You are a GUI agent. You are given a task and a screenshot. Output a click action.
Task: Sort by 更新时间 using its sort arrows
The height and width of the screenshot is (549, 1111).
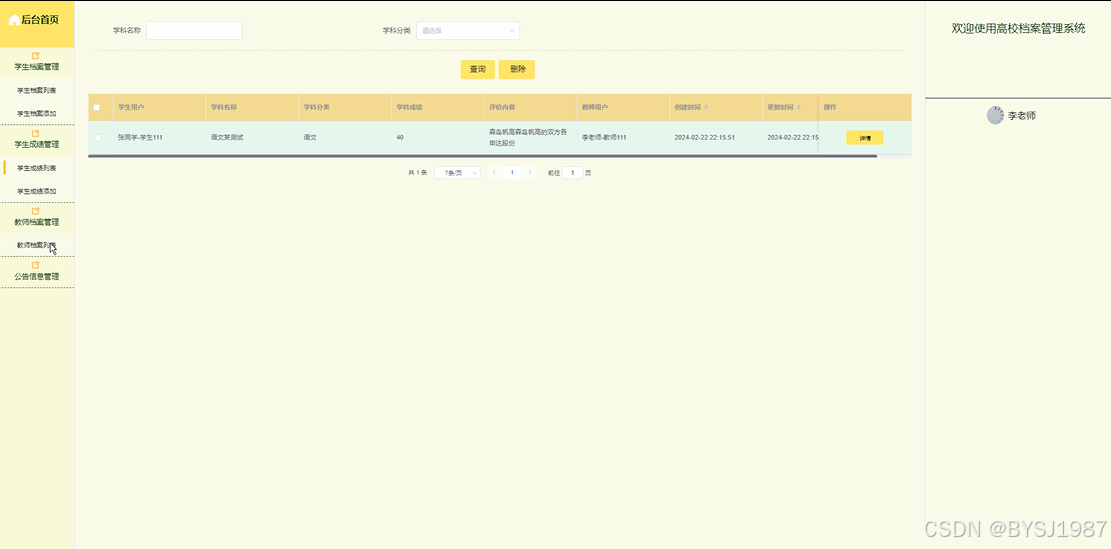pyautogui.click(x=799, y=107)
